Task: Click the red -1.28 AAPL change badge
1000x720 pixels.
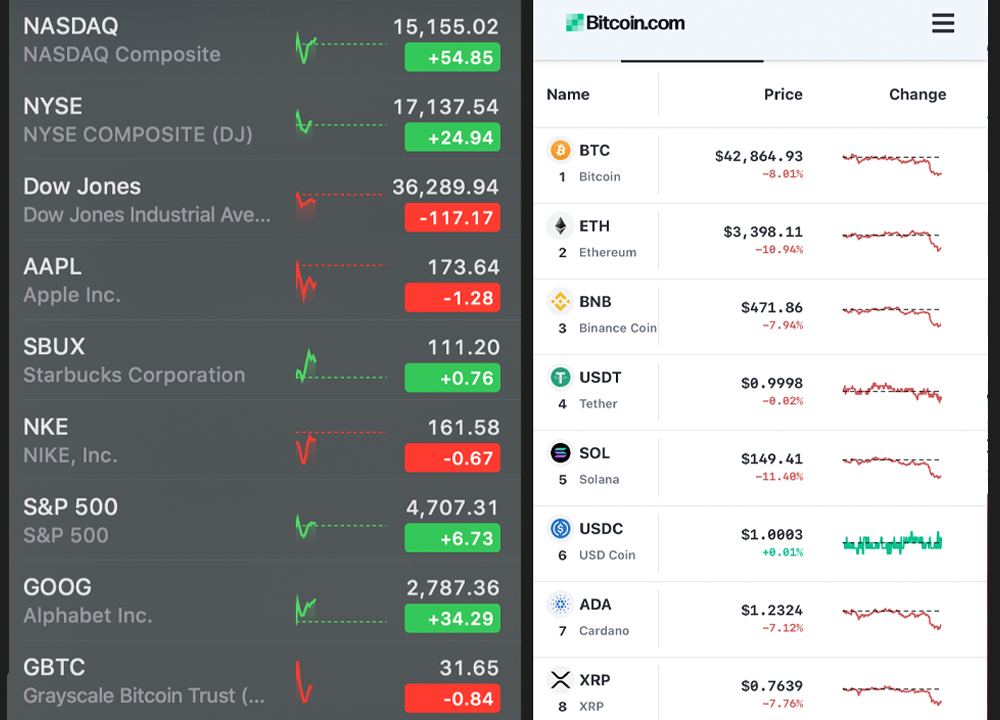Action: 452,298
